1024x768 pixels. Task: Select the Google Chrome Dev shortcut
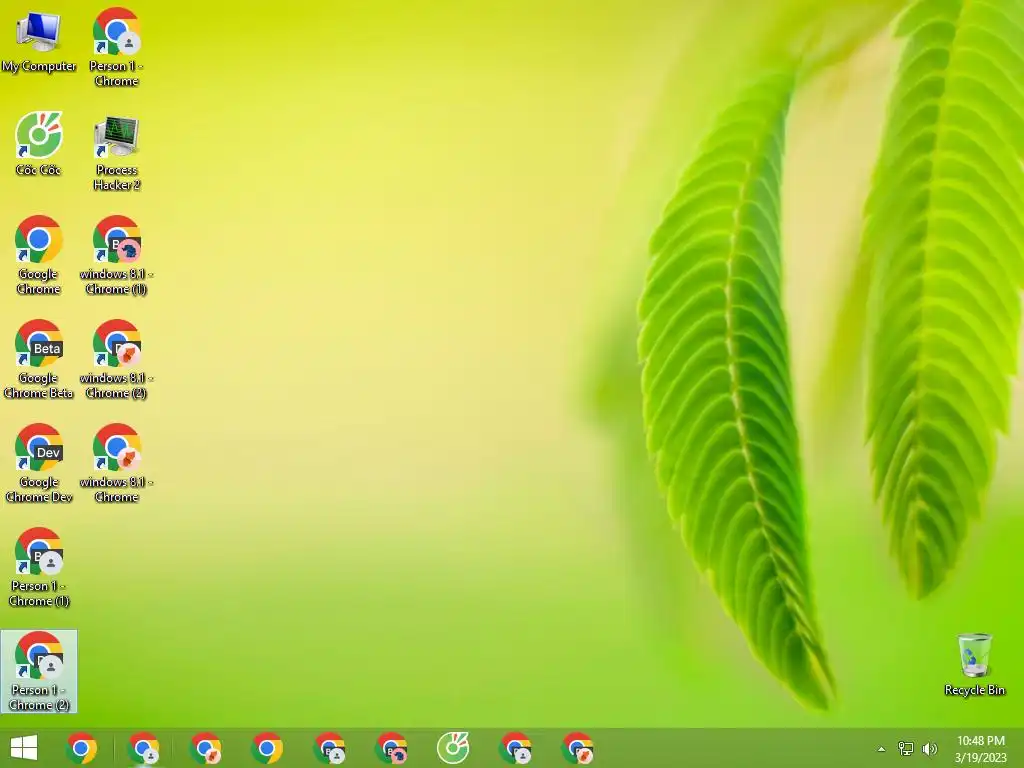[39, 462]
